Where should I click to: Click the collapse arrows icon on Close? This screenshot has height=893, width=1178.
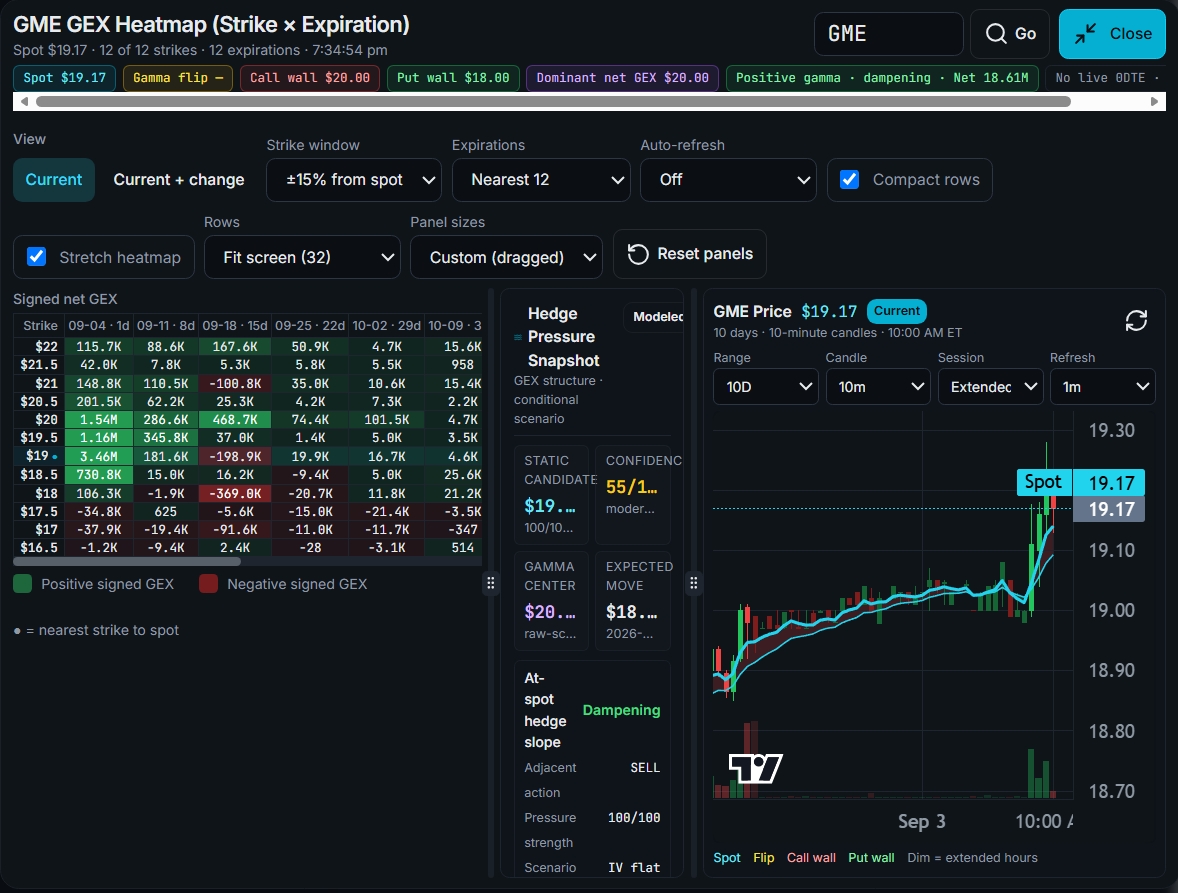(x=1084, y=34)
